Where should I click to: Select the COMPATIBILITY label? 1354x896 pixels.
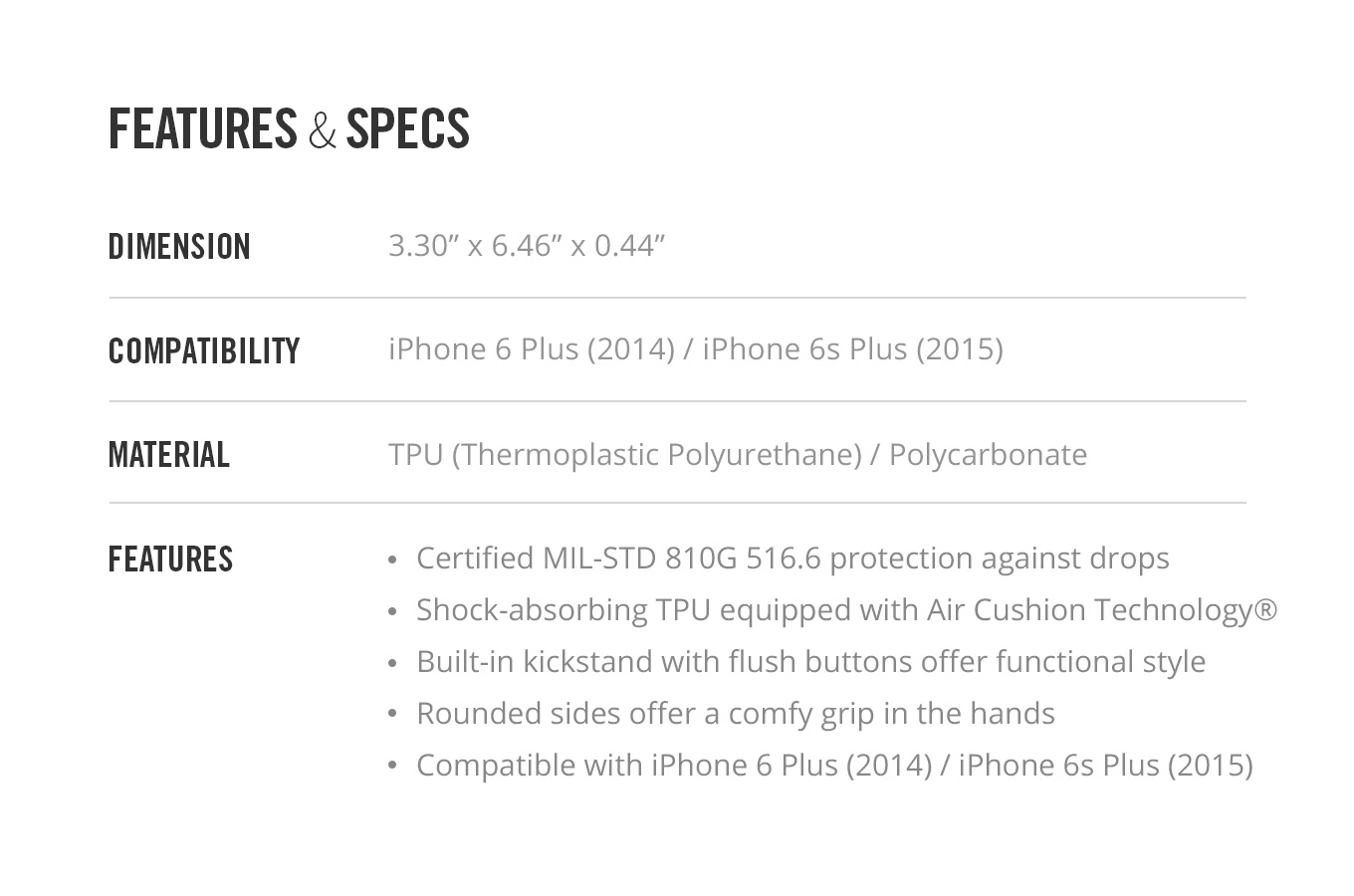click(x=204, y=350)
